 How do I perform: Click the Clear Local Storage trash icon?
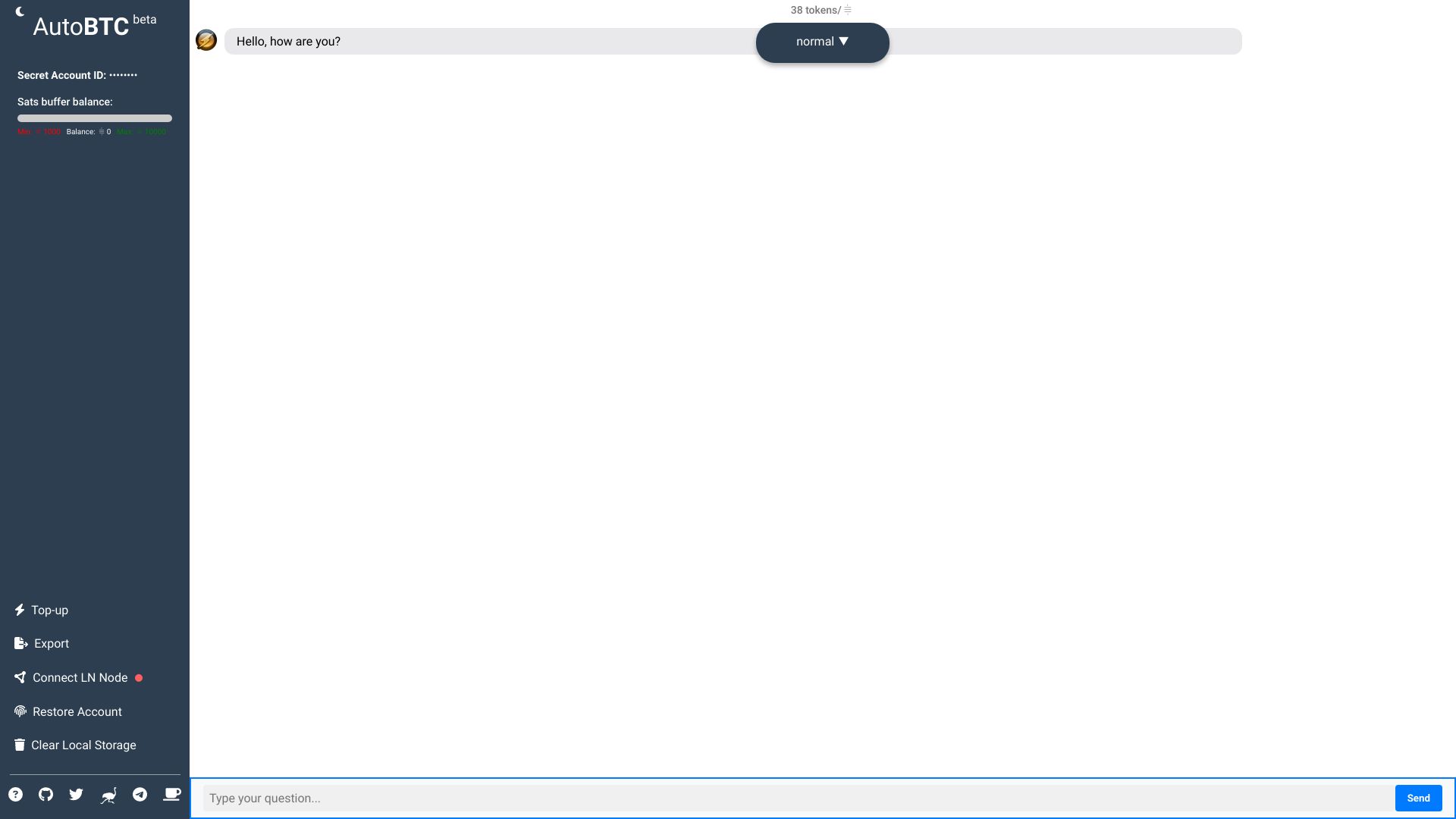pos(19,745)
